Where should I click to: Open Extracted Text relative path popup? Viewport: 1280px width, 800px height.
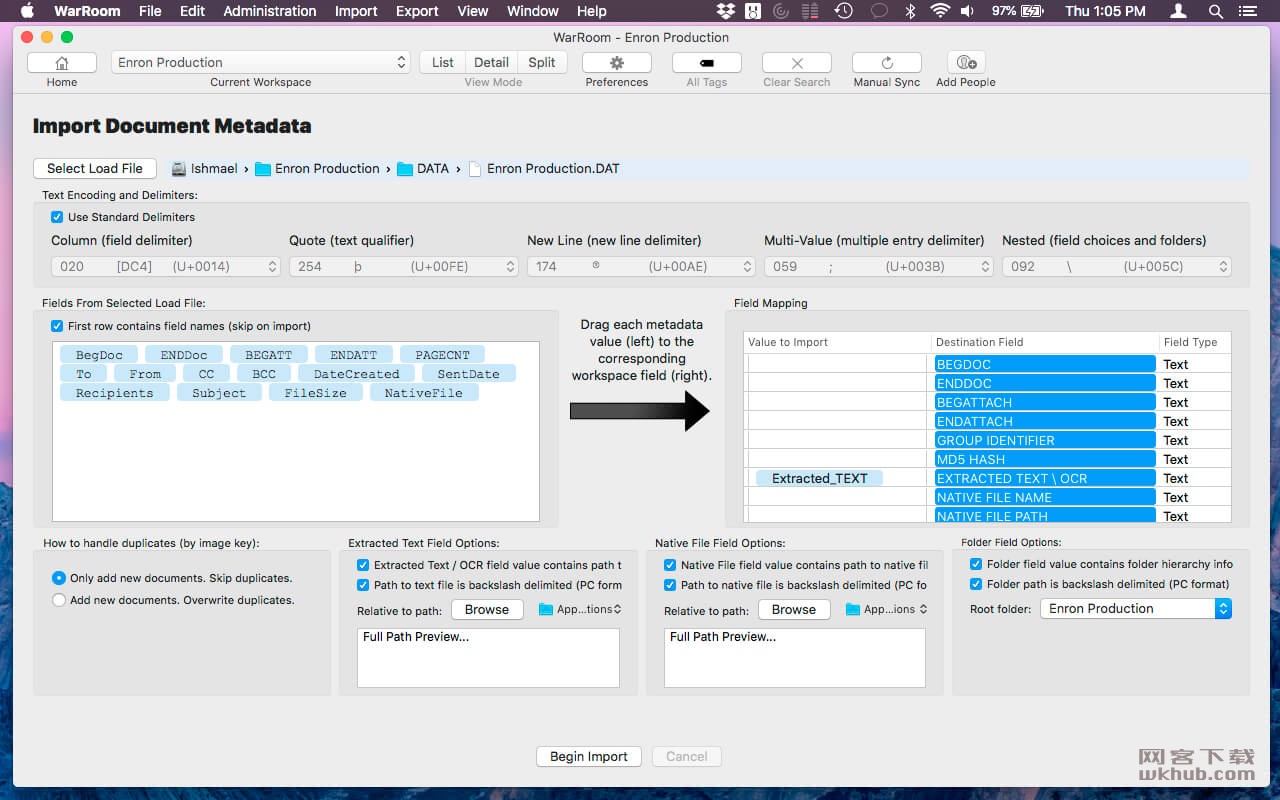581,609
